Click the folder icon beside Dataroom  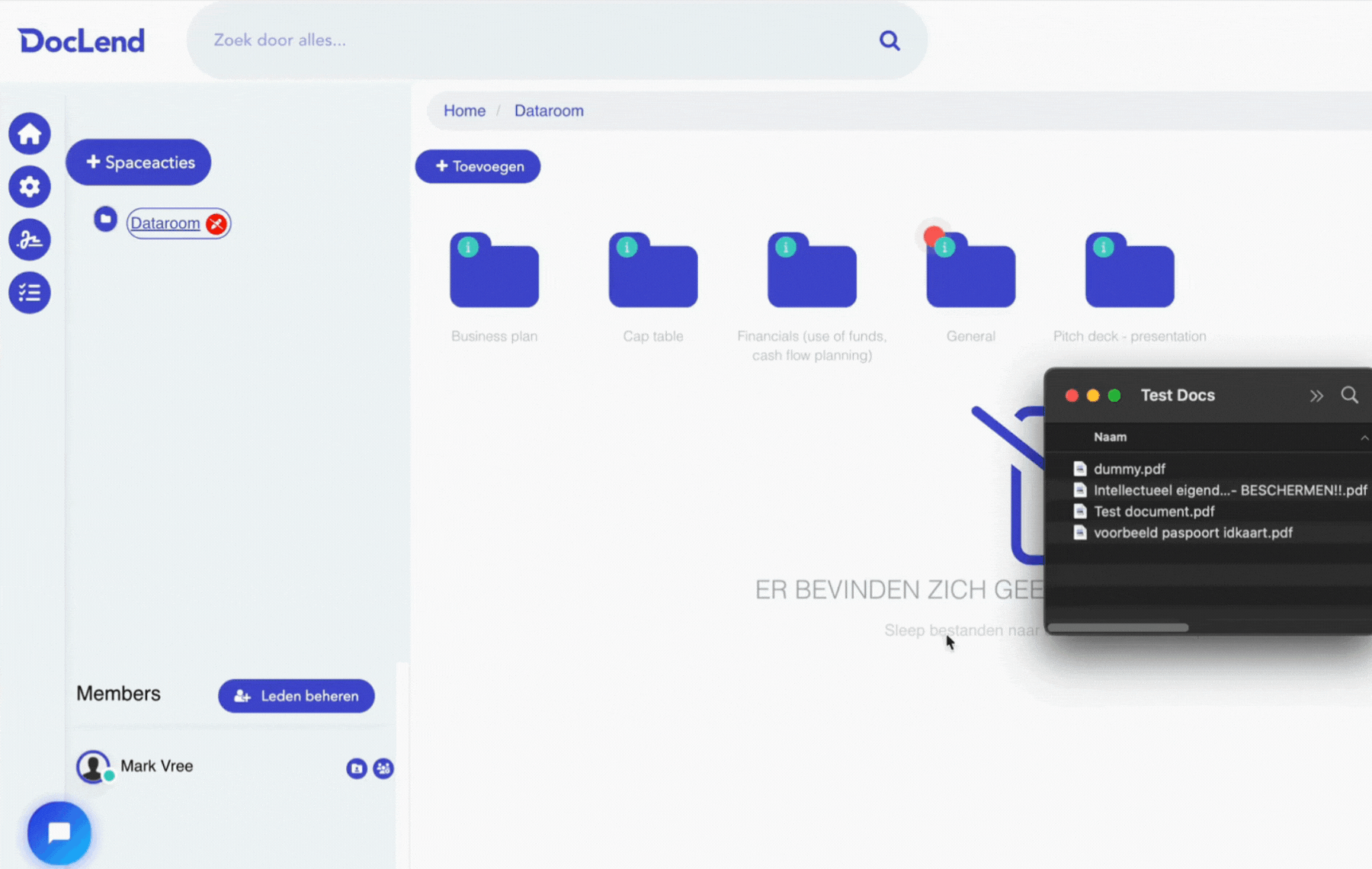pos(105,220)
